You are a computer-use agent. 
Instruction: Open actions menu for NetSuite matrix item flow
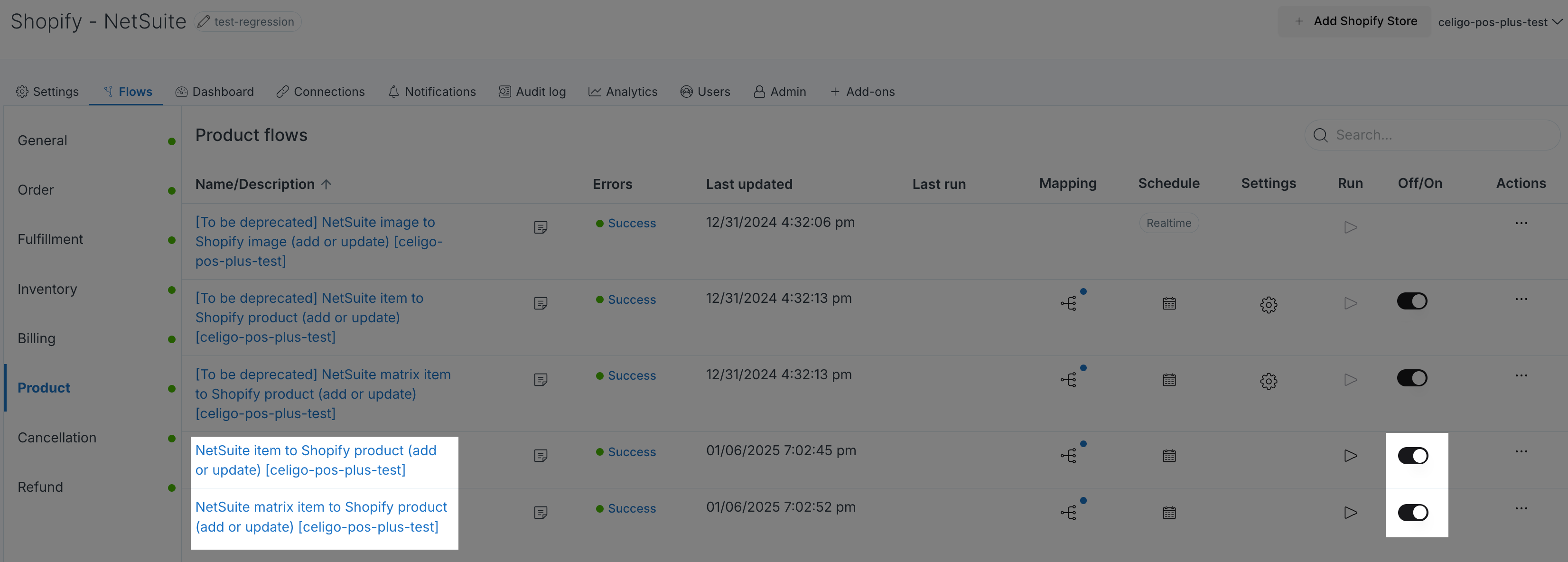[1521, 508]
